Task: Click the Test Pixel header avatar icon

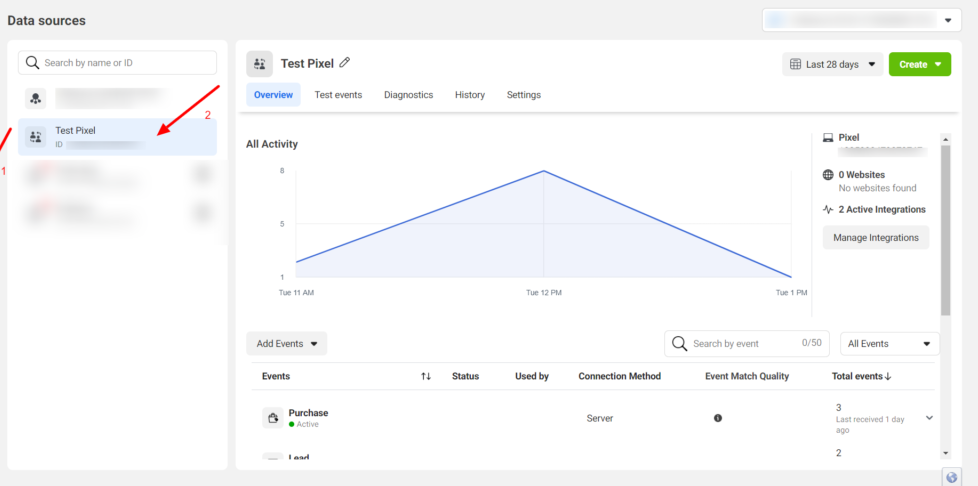Action: (x=259, y=64)
